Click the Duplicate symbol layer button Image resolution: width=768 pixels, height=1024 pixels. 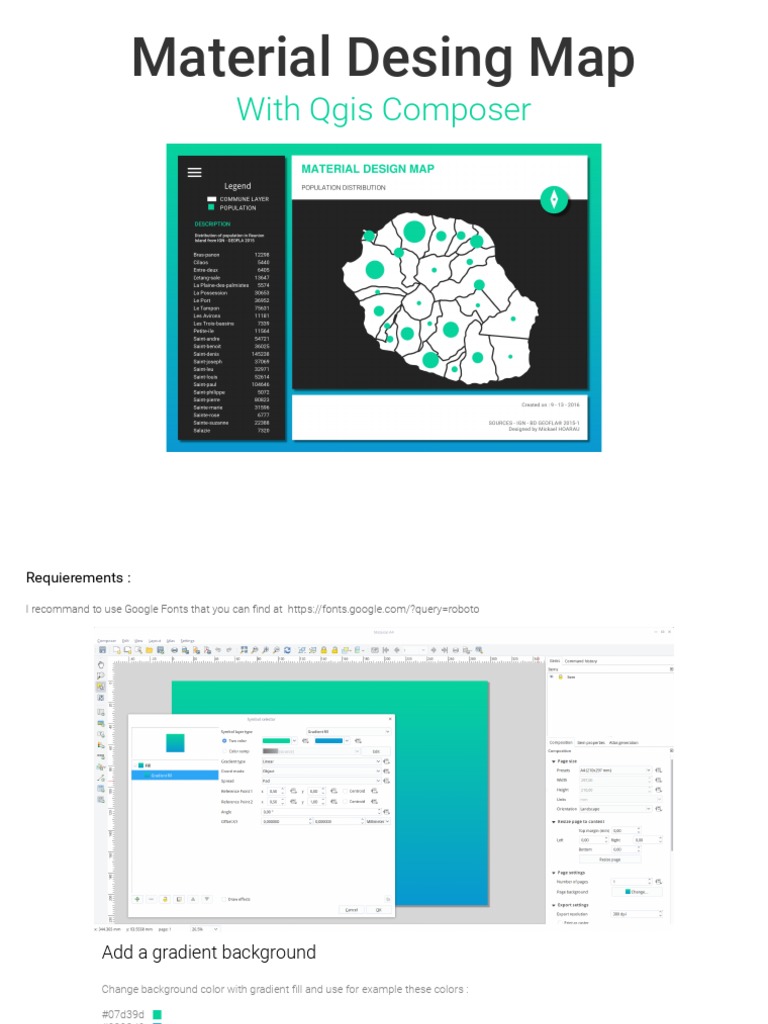179,899
